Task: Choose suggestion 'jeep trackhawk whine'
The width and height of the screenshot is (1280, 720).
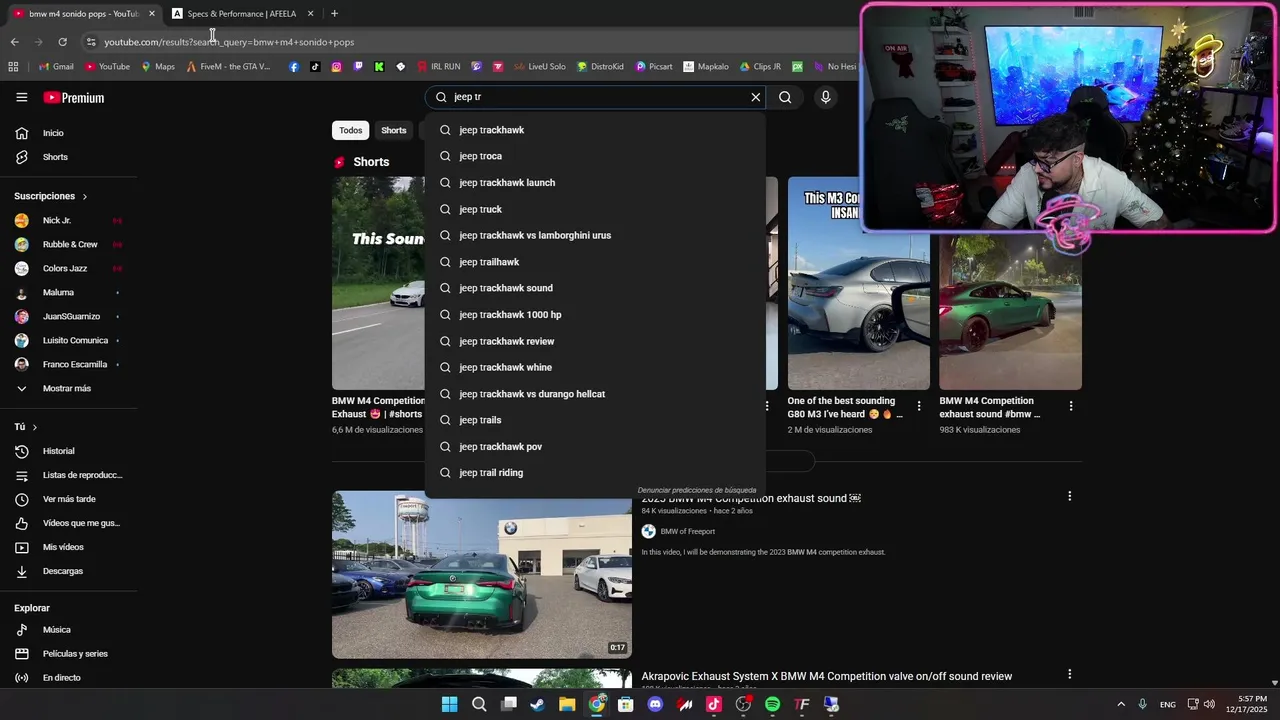Action: [x=595, y=367]
